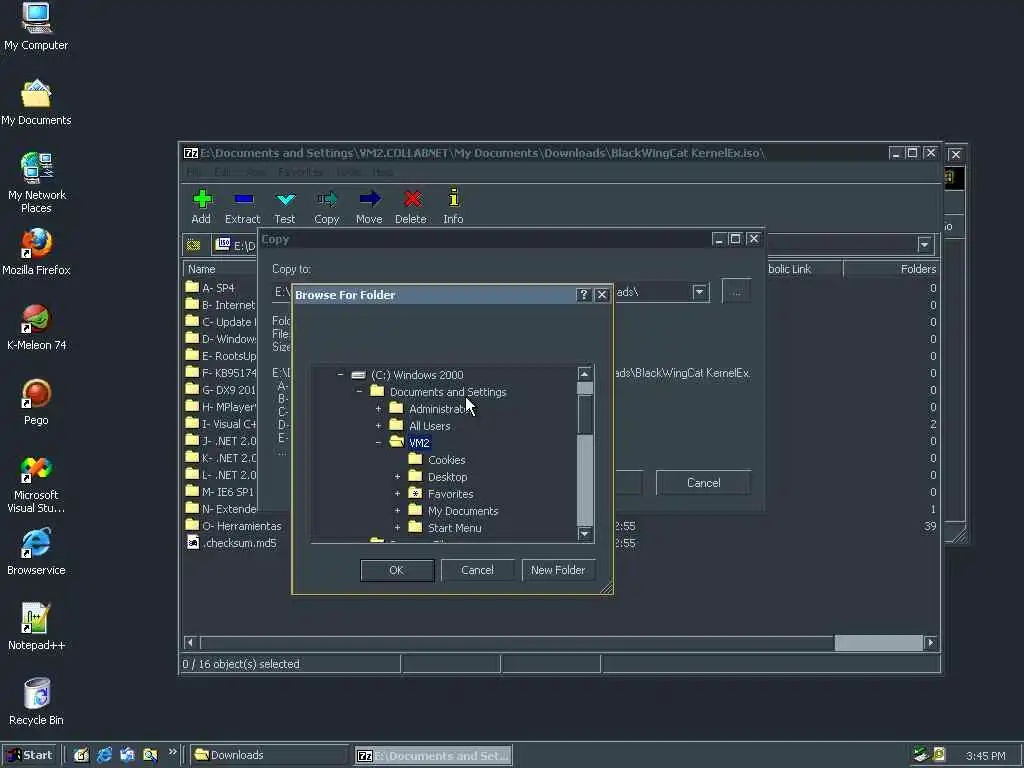
Task: Select the .checksum.md5 file row
Action: pos(231,543)
